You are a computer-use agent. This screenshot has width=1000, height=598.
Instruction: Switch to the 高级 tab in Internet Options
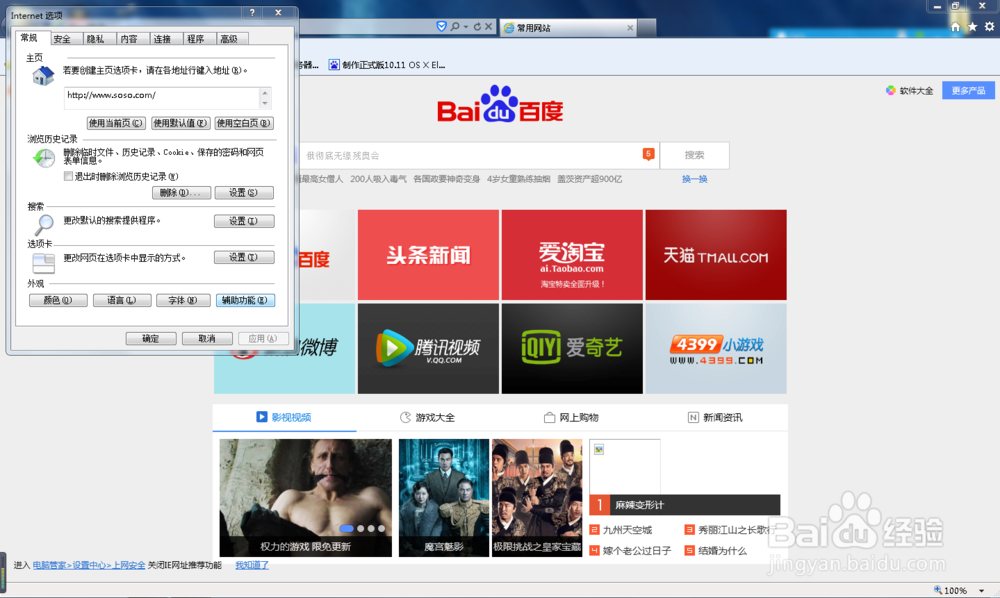click(x=228, y=38)
